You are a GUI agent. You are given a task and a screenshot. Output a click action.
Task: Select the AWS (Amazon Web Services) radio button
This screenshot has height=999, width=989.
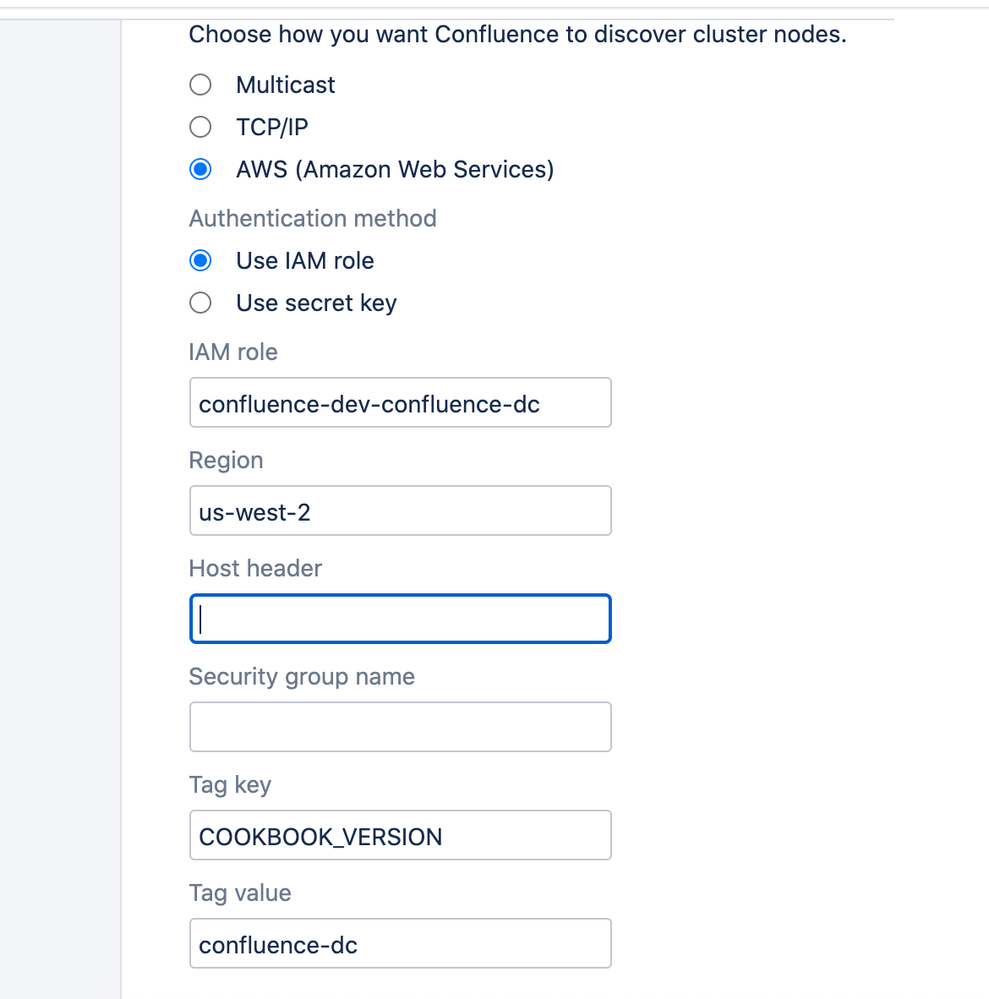(x=200, y=169)
